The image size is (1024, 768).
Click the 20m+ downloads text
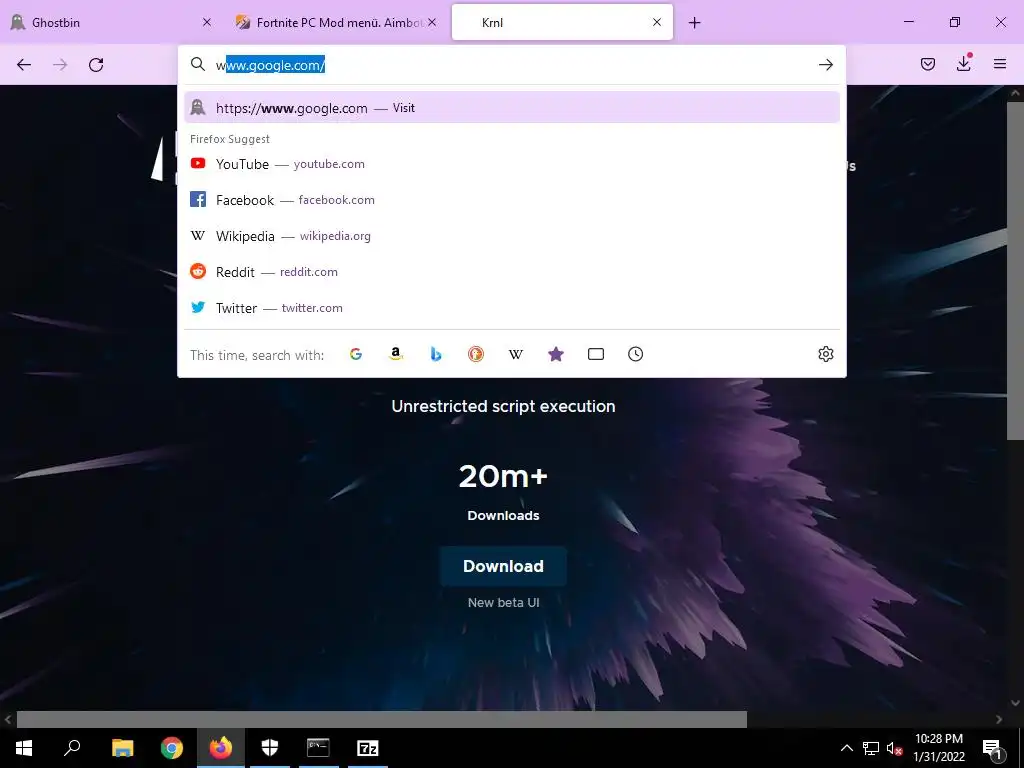tap(503, 476)
